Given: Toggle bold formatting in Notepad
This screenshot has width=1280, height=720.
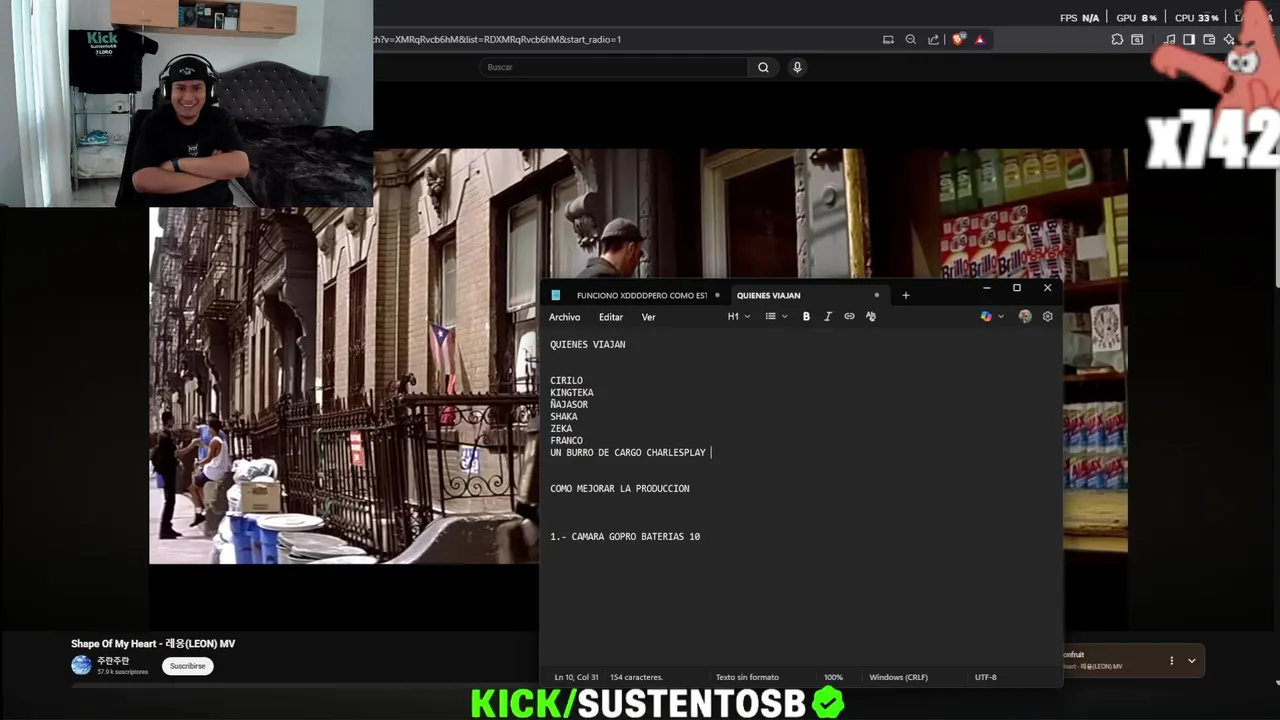Looking at the screenshot, I should pos(806,317).
